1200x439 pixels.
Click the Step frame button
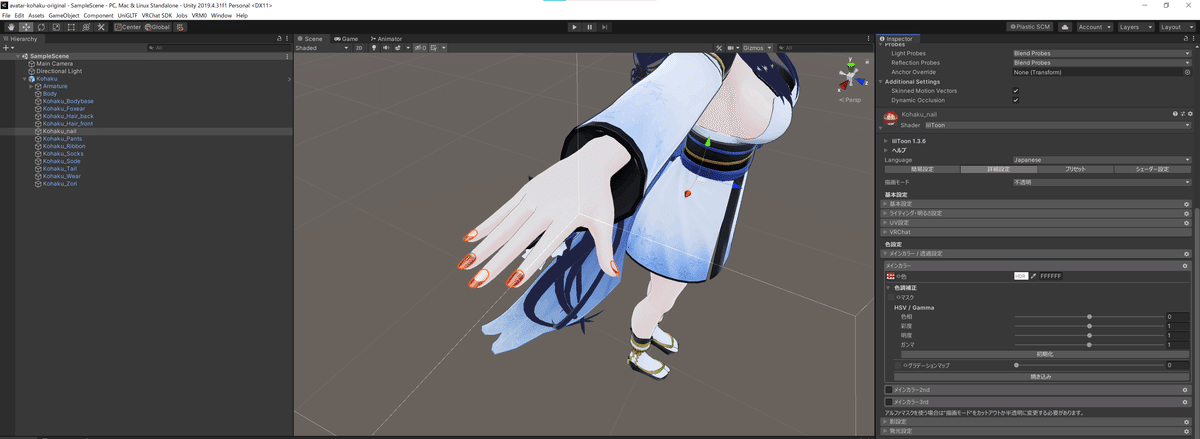click(x=604, y=27)
